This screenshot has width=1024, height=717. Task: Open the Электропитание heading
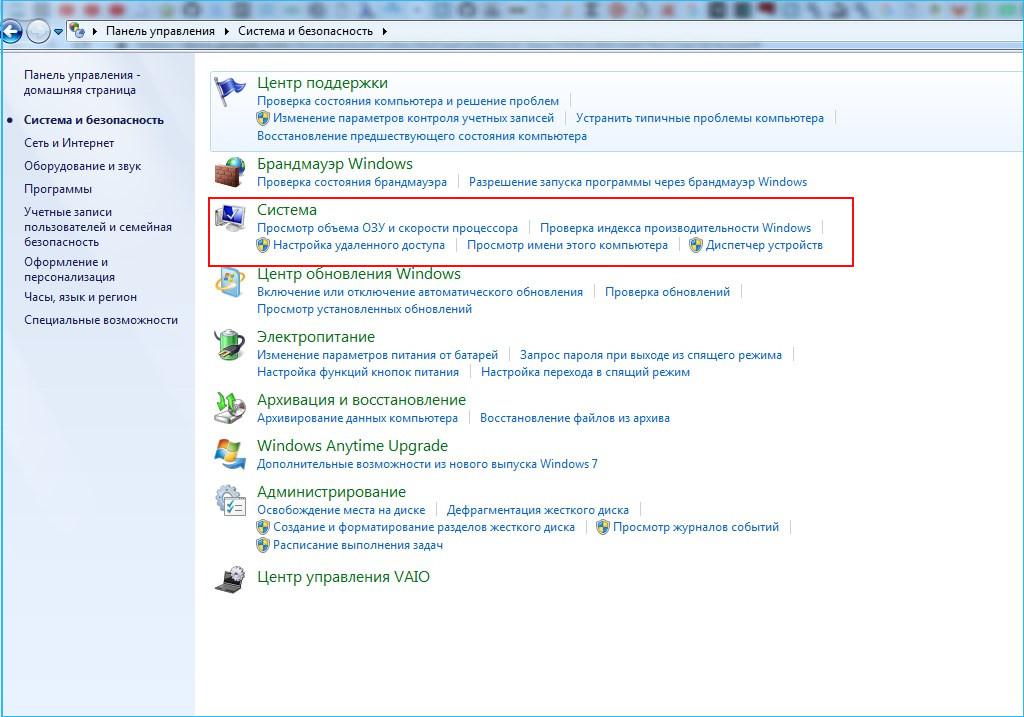point(315,337)
